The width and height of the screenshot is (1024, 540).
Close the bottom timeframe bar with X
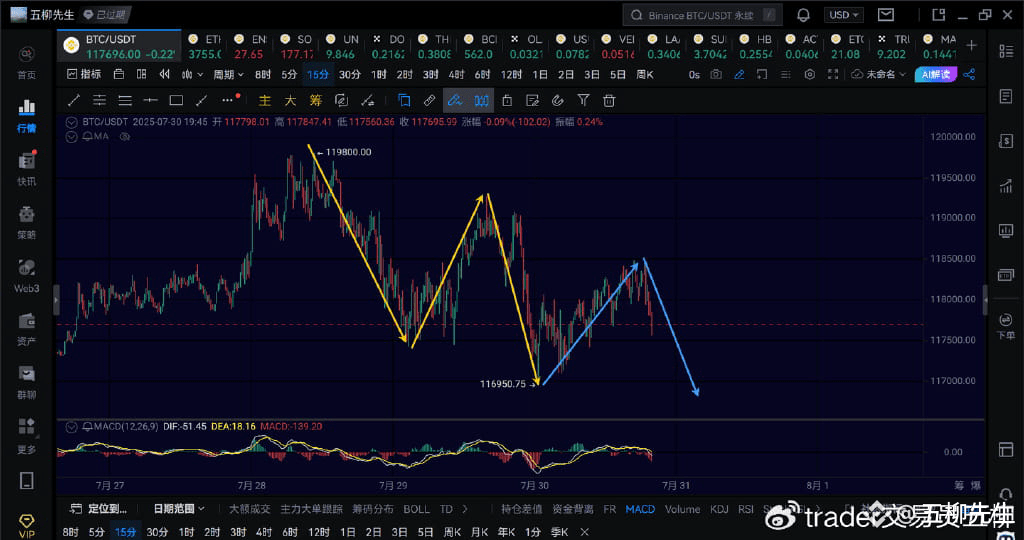(x=584, y=532)
